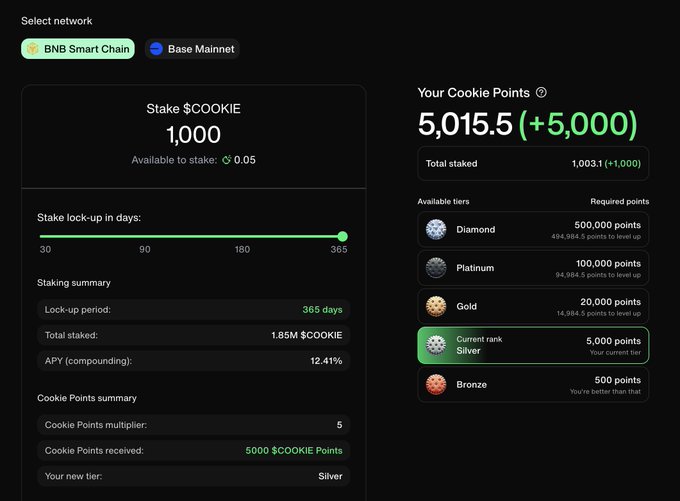Set lock-up to 90 days mark
This screenshot has height=501, width=680.
[145, 237]
